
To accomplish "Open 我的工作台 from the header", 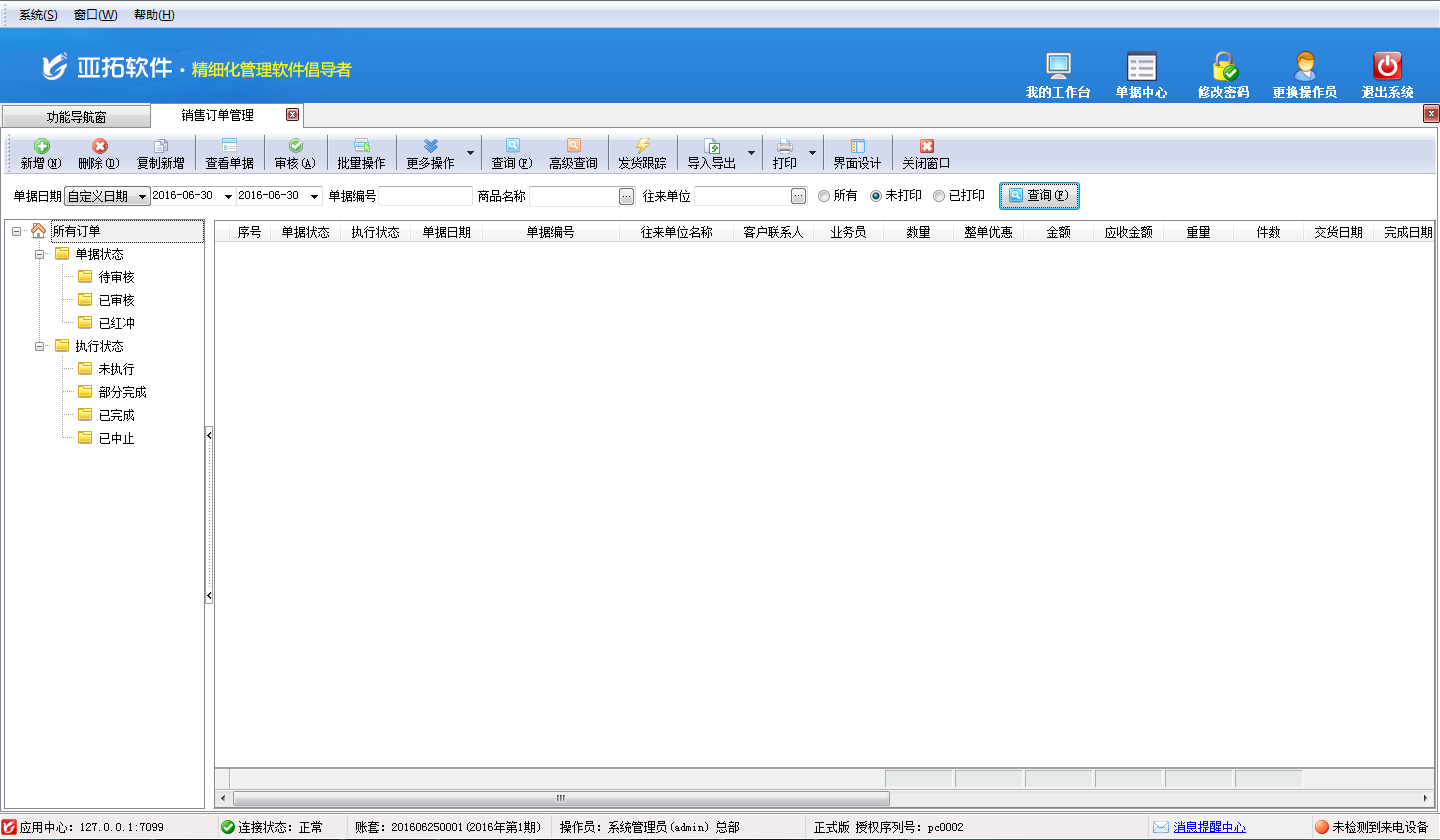I will tap(1058, 67).
